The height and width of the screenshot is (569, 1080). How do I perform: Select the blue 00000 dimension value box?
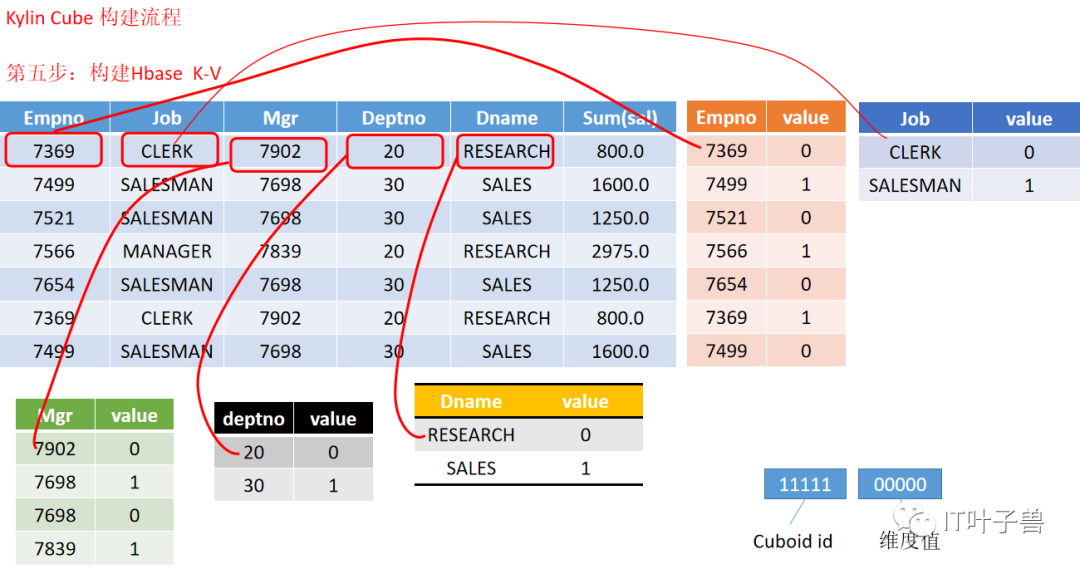click(900, 484)
